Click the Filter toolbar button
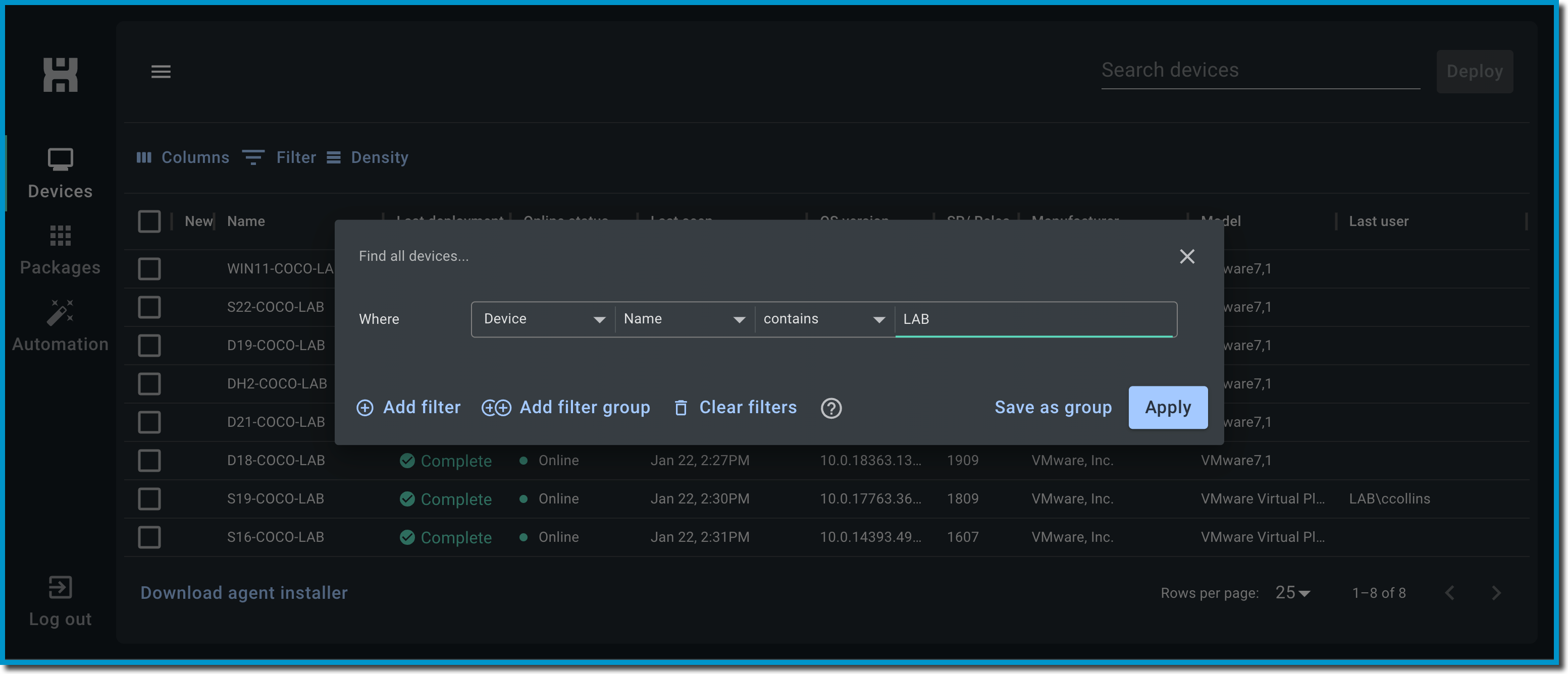 pos(279,157)
